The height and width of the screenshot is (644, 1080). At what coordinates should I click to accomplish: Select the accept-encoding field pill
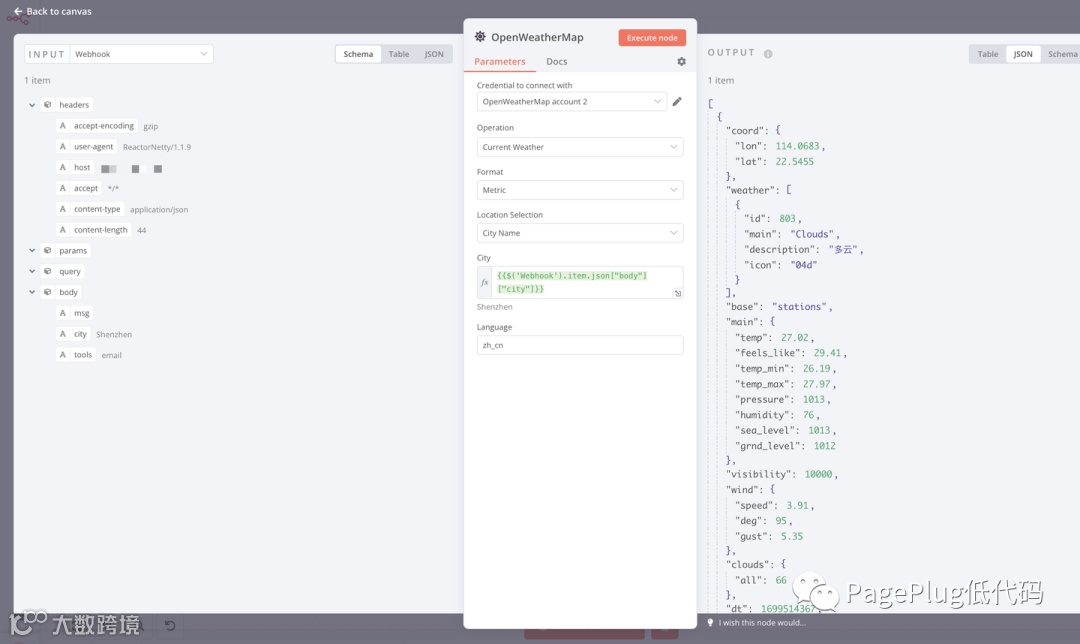point(96,126)
